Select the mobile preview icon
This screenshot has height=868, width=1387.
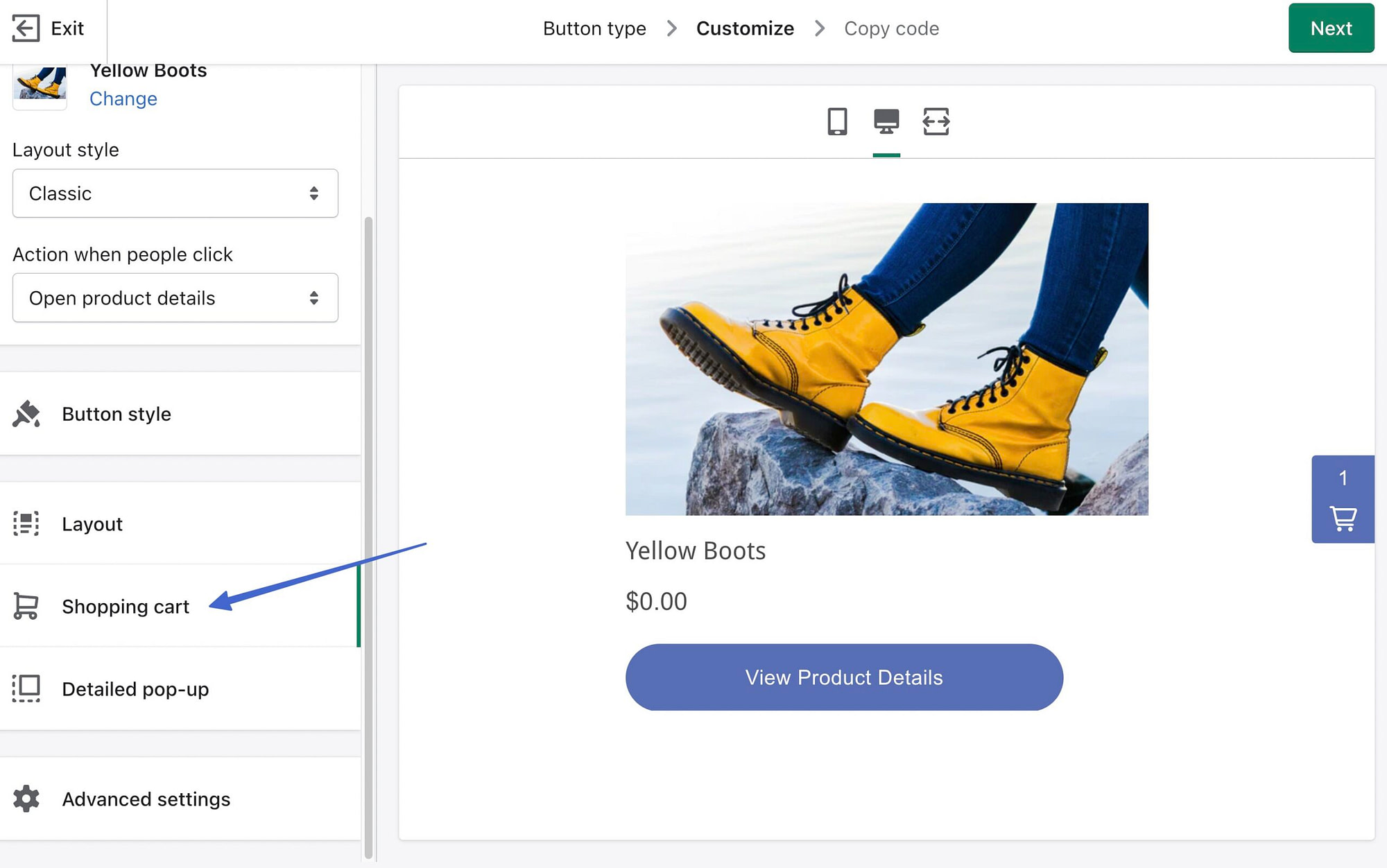click(x=836, y=122)
